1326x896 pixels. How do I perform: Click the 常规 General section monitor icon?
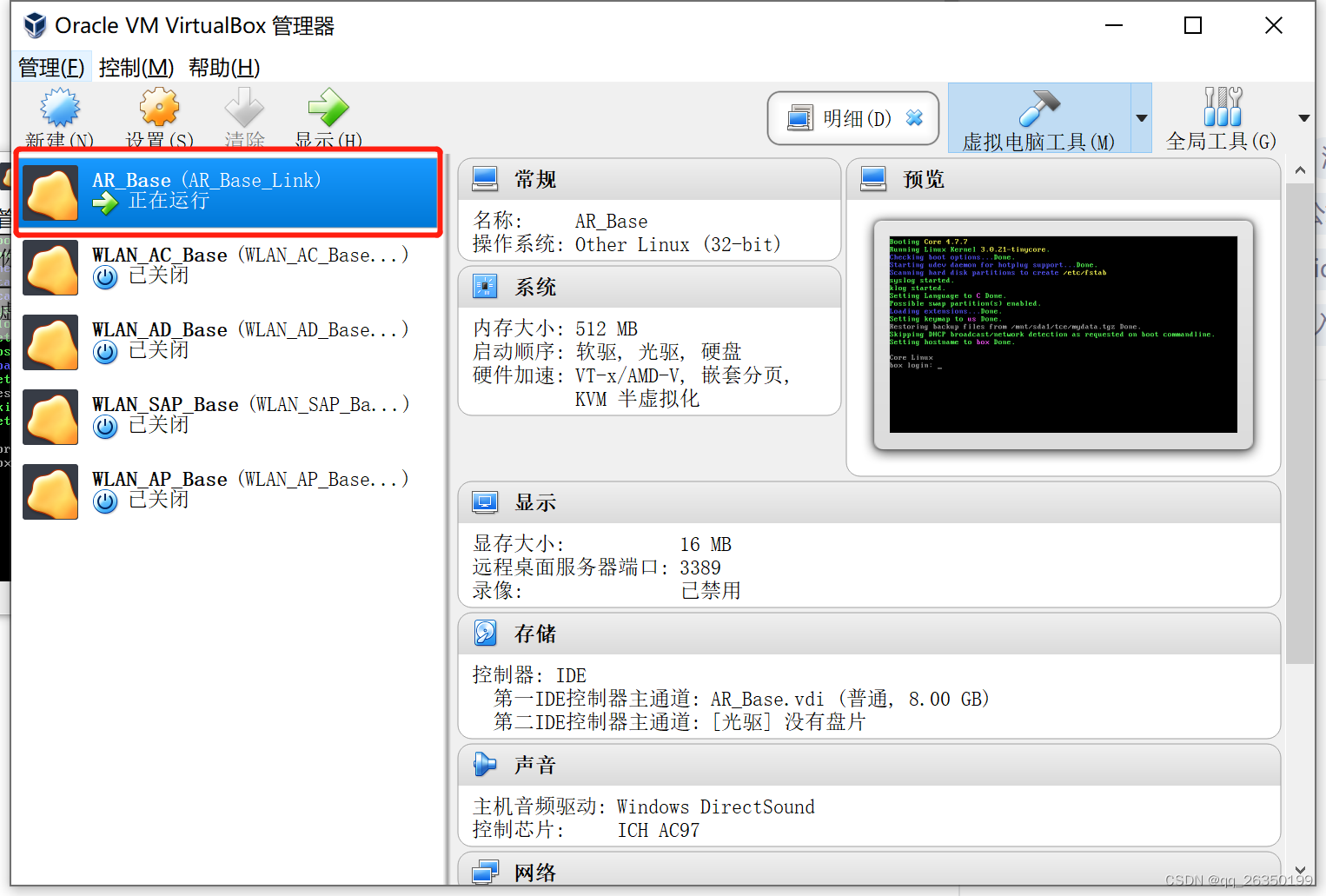pyautogui.click(x=485, y=179)
